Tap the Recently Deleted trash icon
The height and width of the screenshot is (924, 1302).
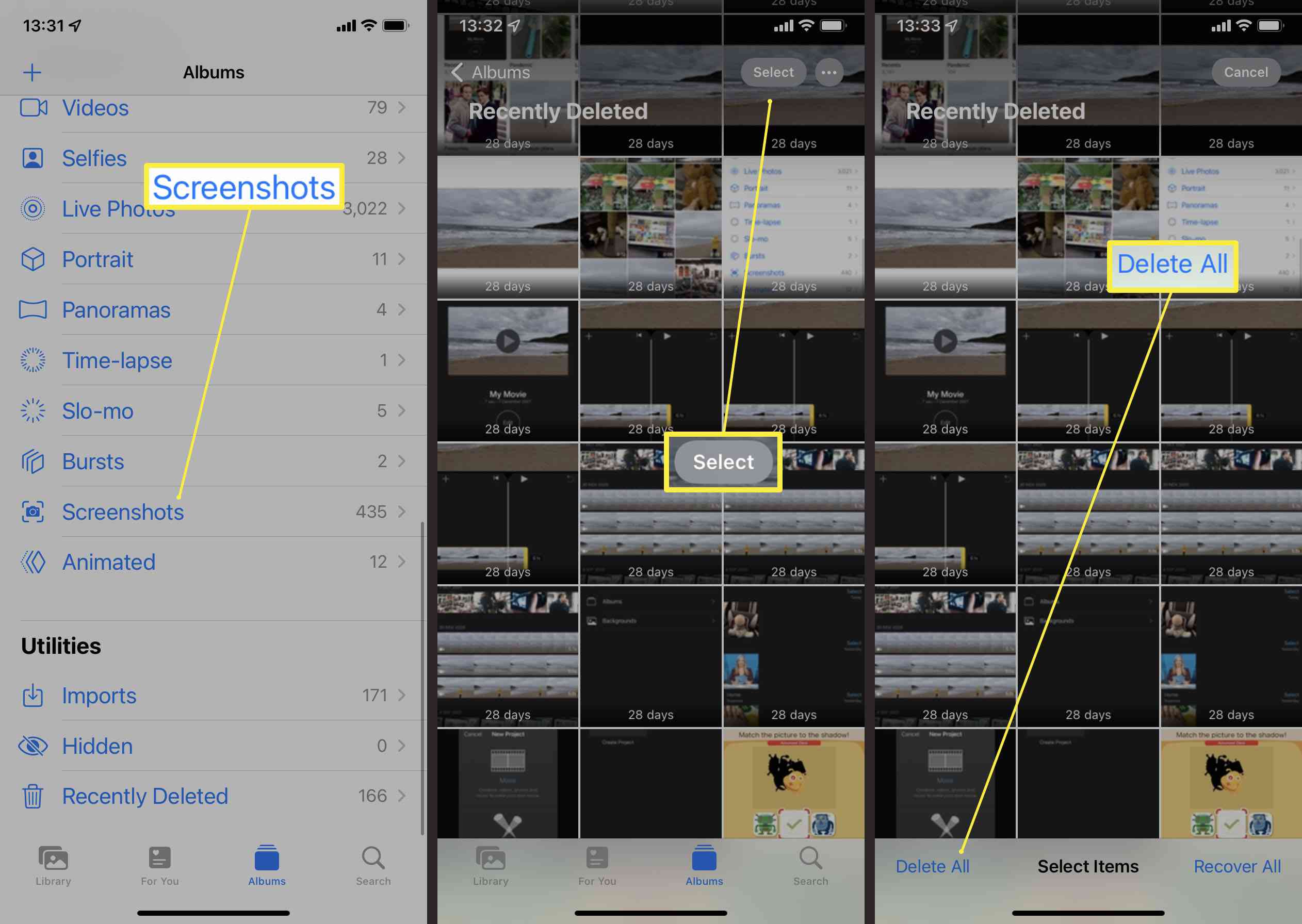coord(31,795)
